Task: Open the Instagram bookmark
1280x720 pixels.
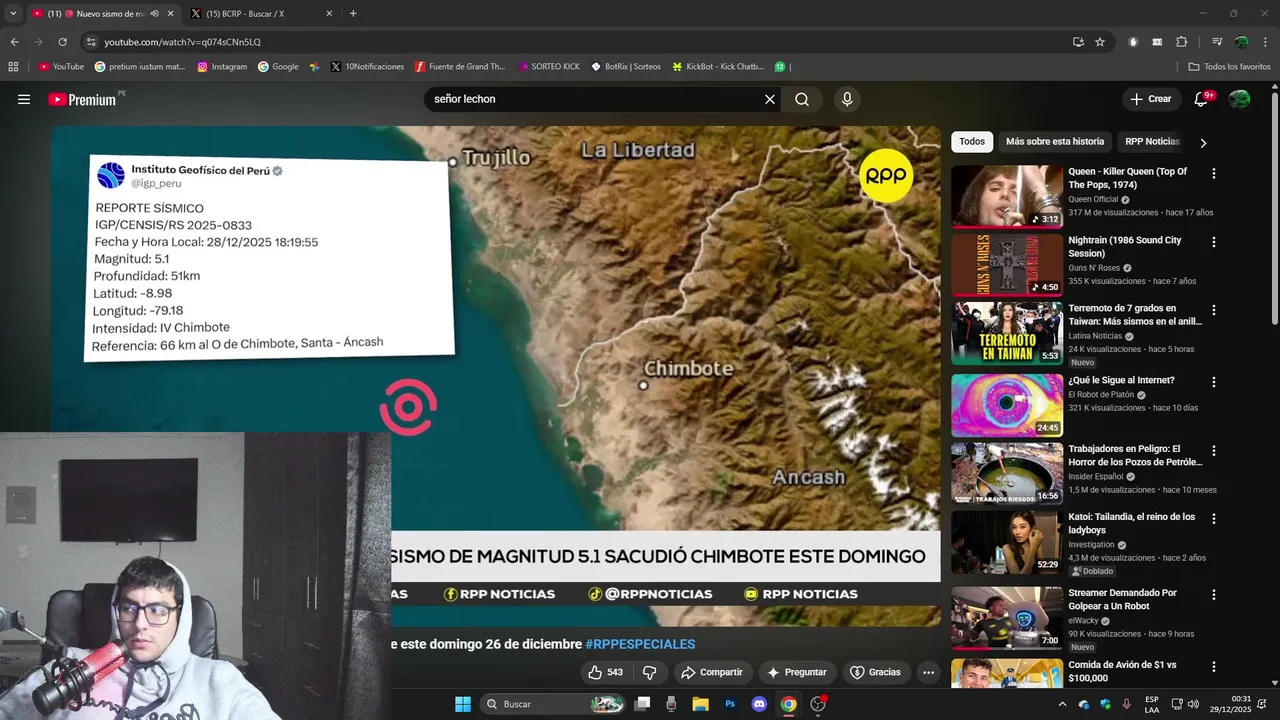Action: tap(222, 67)
